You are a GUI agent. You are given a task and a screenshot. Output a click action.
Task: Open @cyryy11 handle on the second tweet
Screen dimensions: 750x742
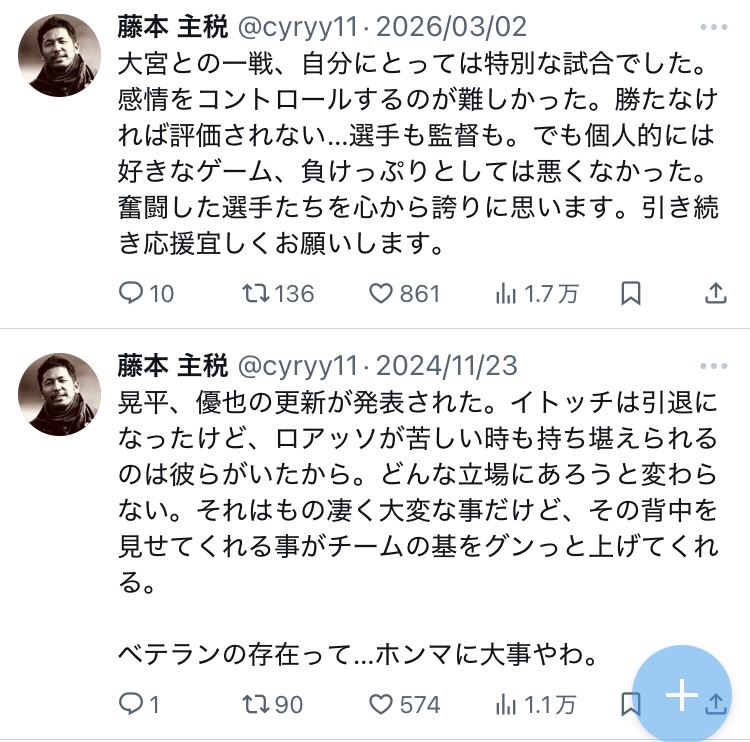coord(297,364)
